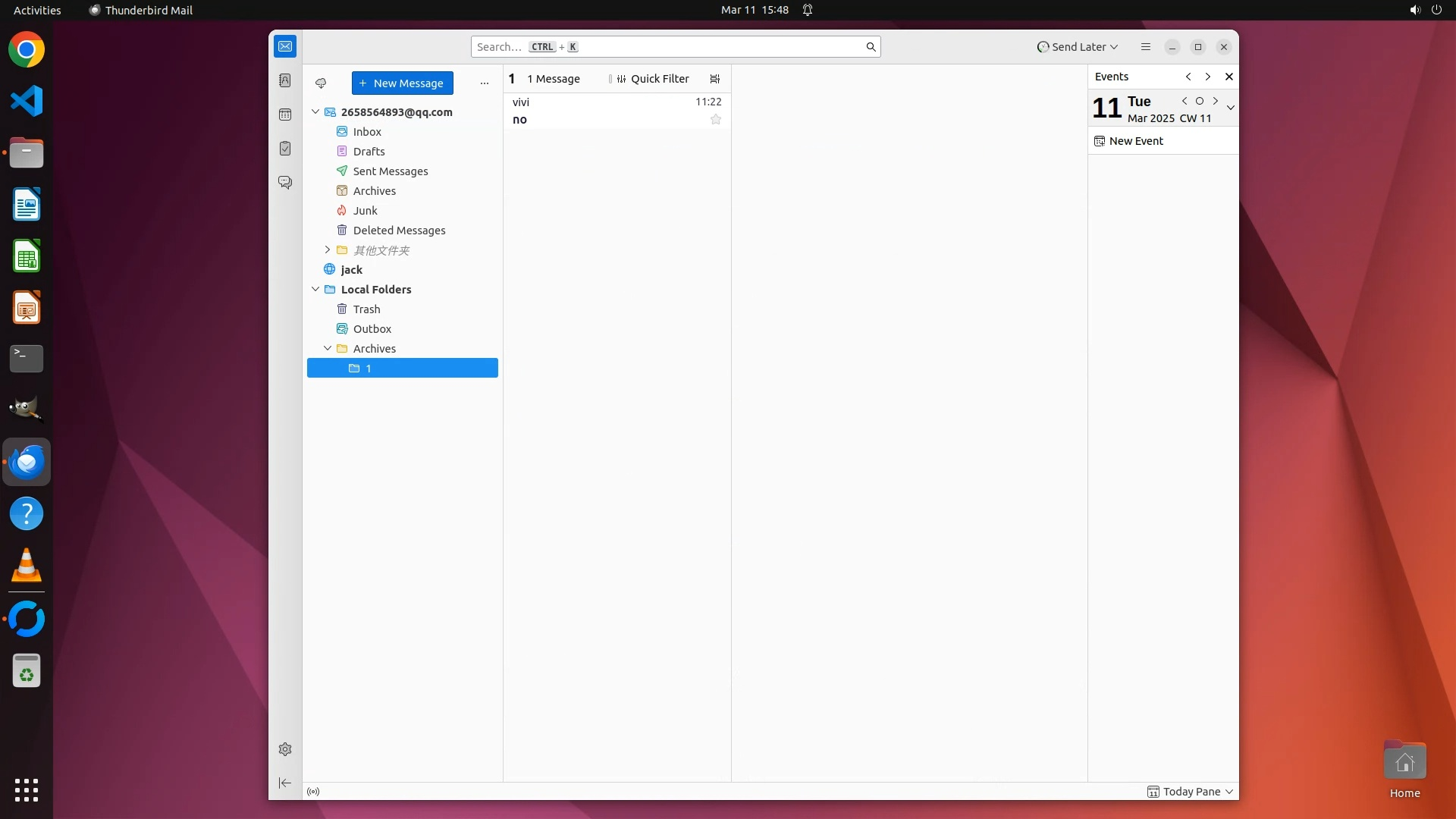Collapse the spaces toolbar
This screenshot has width=1456, height=819.
285,783
